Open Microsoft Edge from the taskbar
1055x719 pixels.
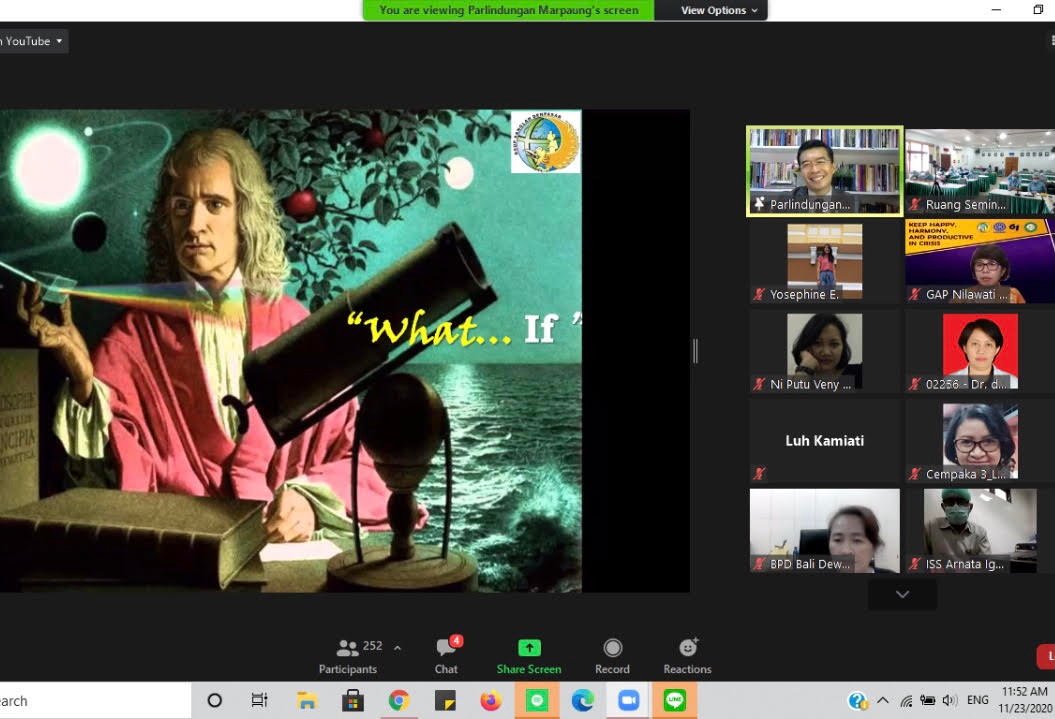[582, 701]
